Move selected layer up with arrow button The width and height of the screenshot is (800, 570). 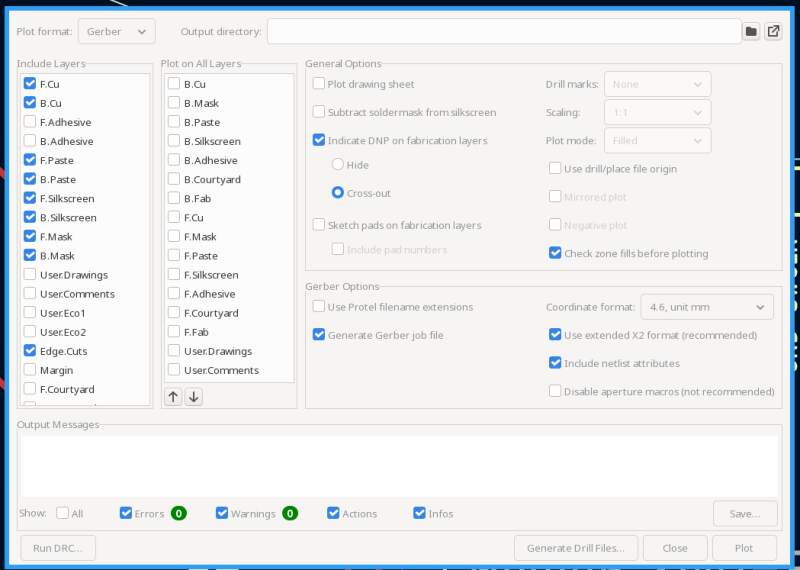click(173, 396)
